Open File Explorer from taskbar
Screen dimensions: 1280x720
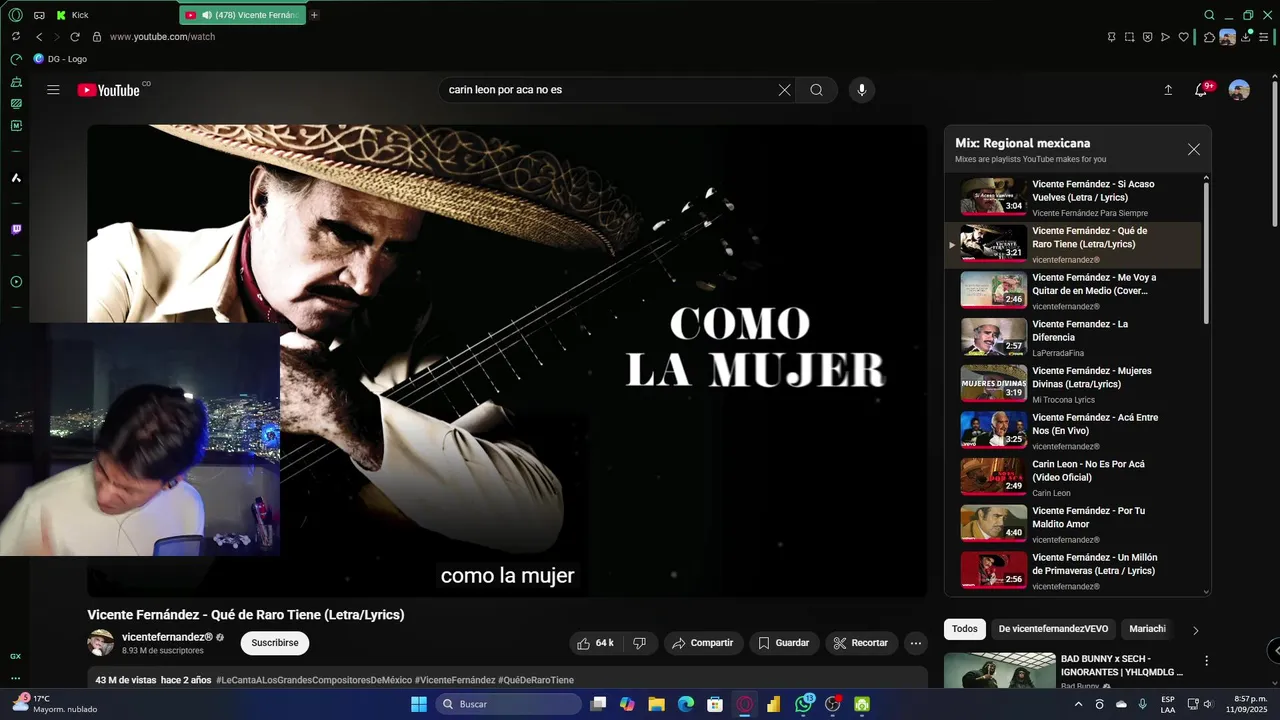tap(656, 704)
